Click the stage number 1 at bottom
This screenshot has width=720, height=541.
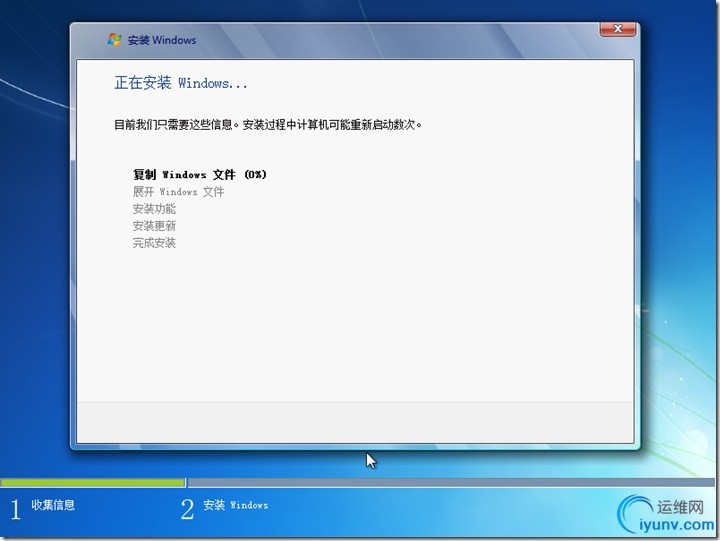[x=16, y=509]
